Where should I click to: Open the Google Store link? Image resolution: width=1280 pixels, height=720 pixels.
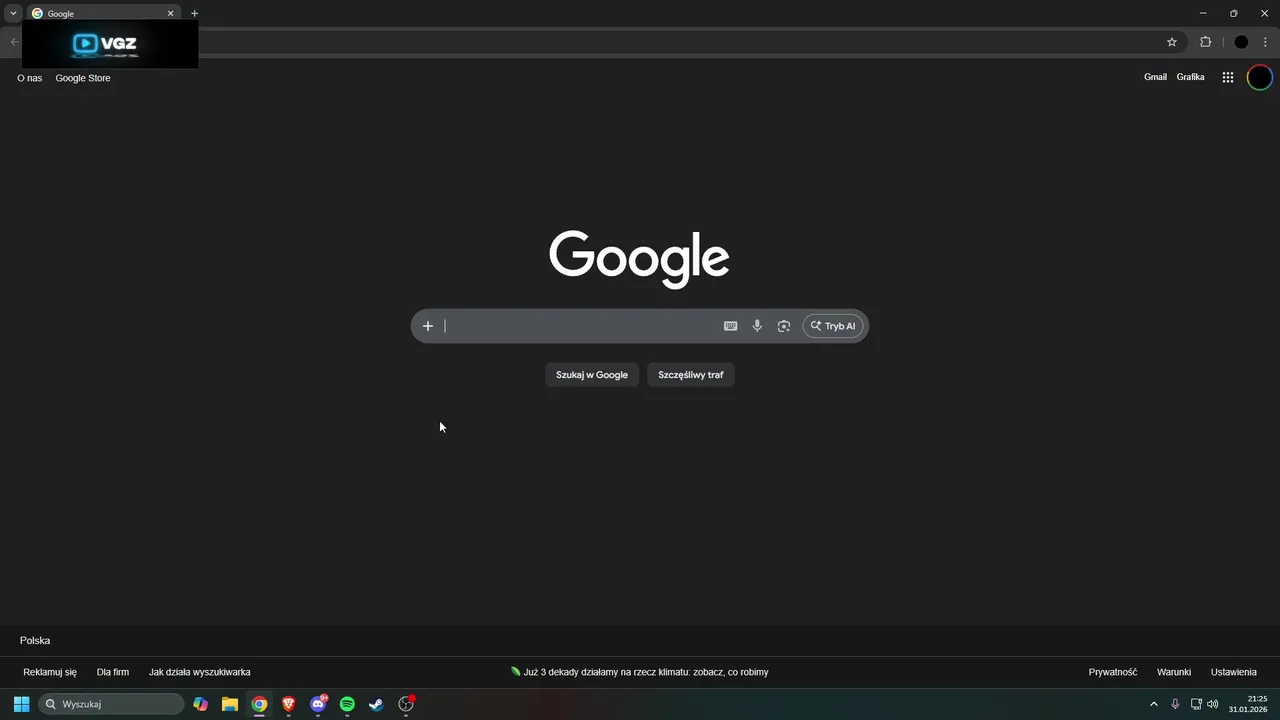(x=83, y=78)
